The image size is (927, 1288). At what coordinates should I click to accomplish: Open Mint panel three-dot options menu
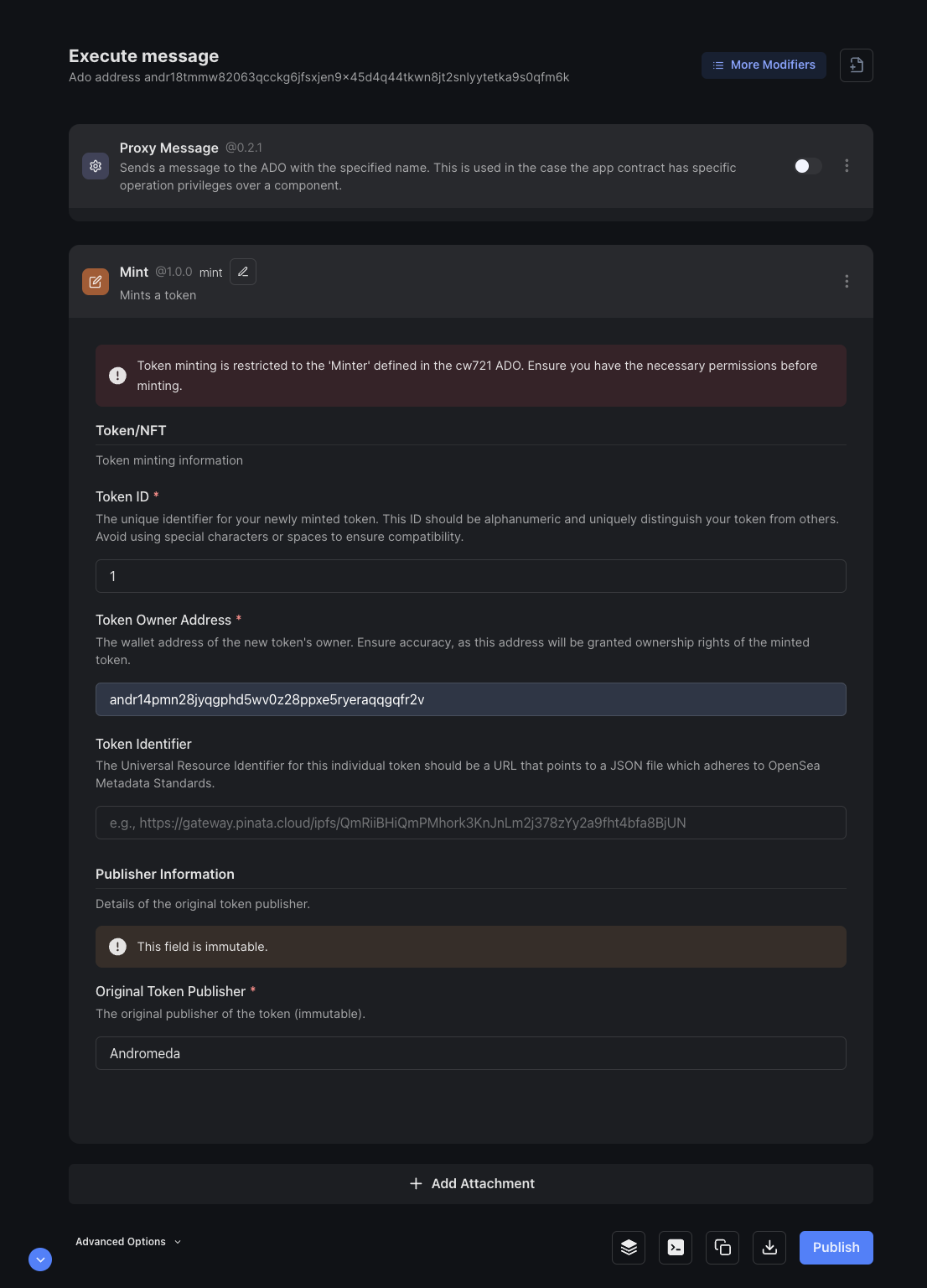click(x=847, y=282)
